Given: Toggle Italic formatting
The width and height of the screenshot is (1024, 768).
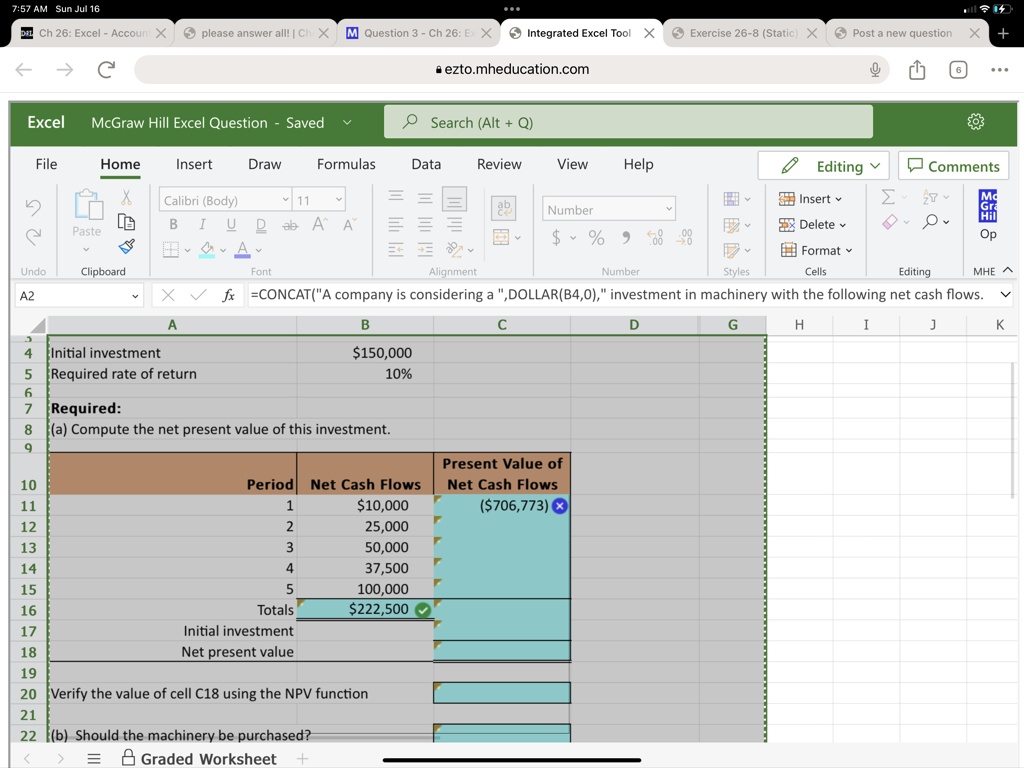Looking at the screenshot, I should click(202, 224).
